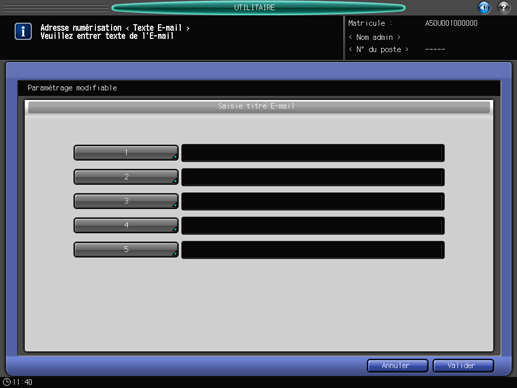Click the UTILITAIRE title banner
This screenshot has height=388, width=517.
[x=258, y=7]
